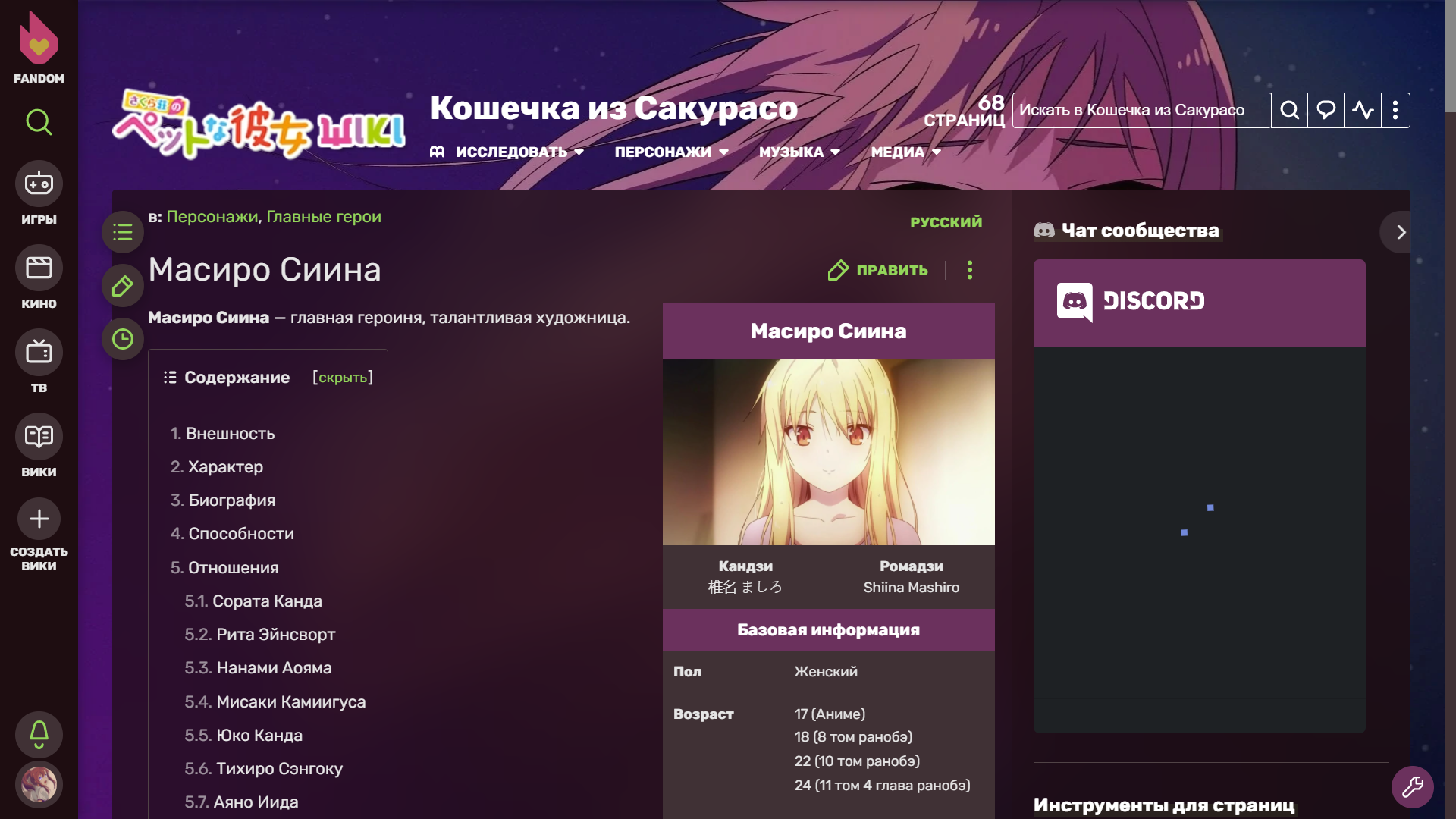Open Fandom search magnifier in sidebar
Viewport: 1456px width, 819px height.
(x=39, y=121)
